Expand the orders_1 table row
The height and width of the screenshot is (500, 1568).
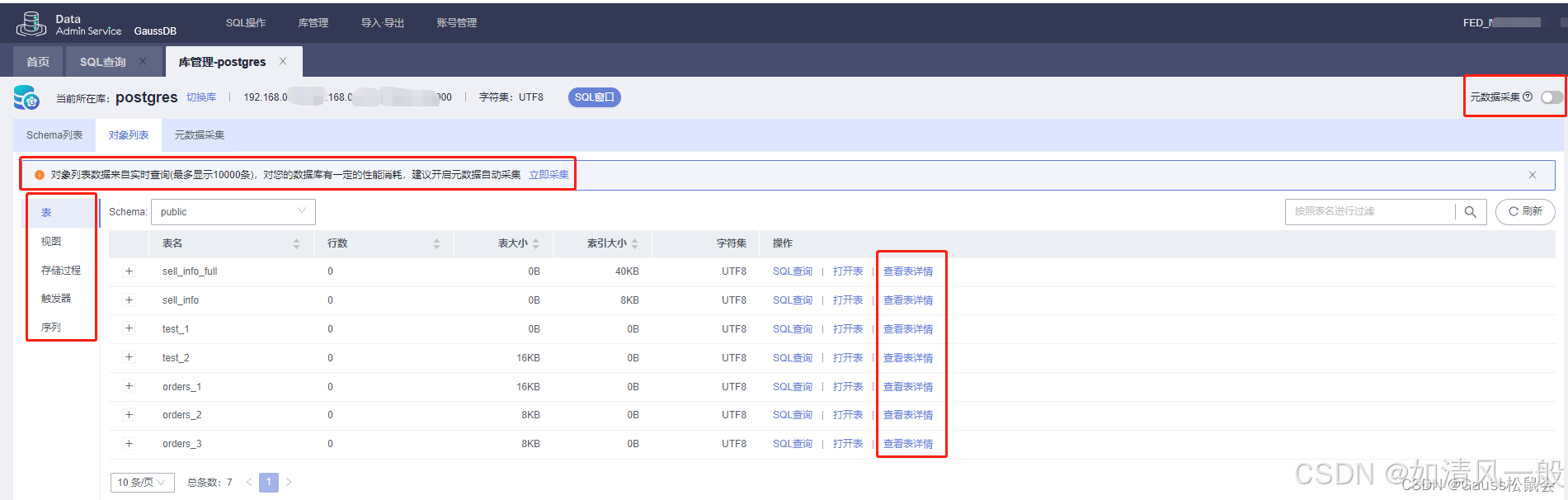coord(129,386)
